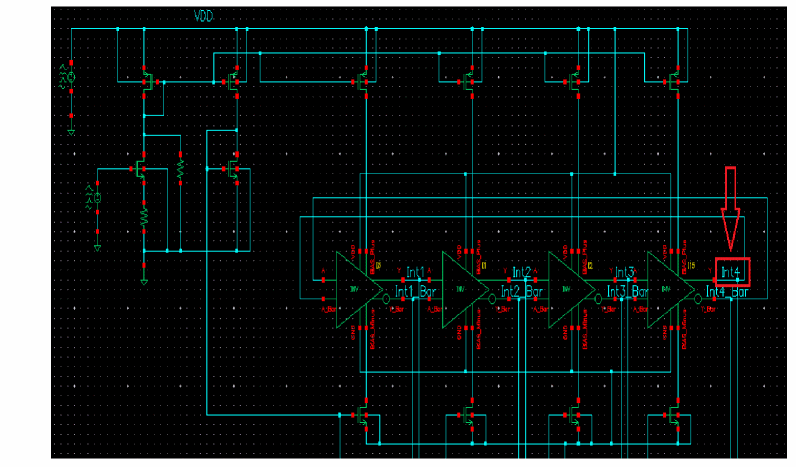
Task: Click the Int3 net label
Action: [x=625, y=272]
